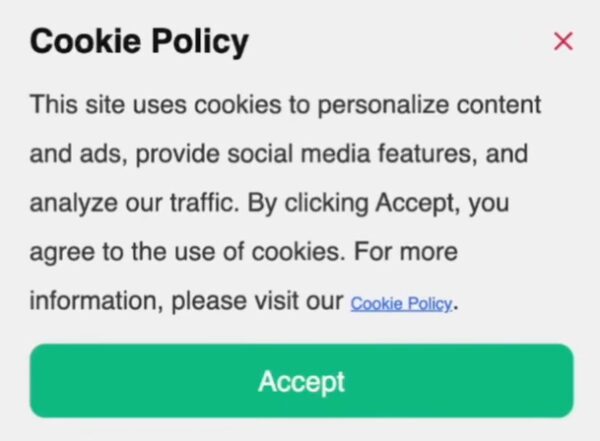Image resolution: width=600 pixels, height=441 pixels.
Task: Click the word "Accept" inside the paragraph
Action: (413, 204)
